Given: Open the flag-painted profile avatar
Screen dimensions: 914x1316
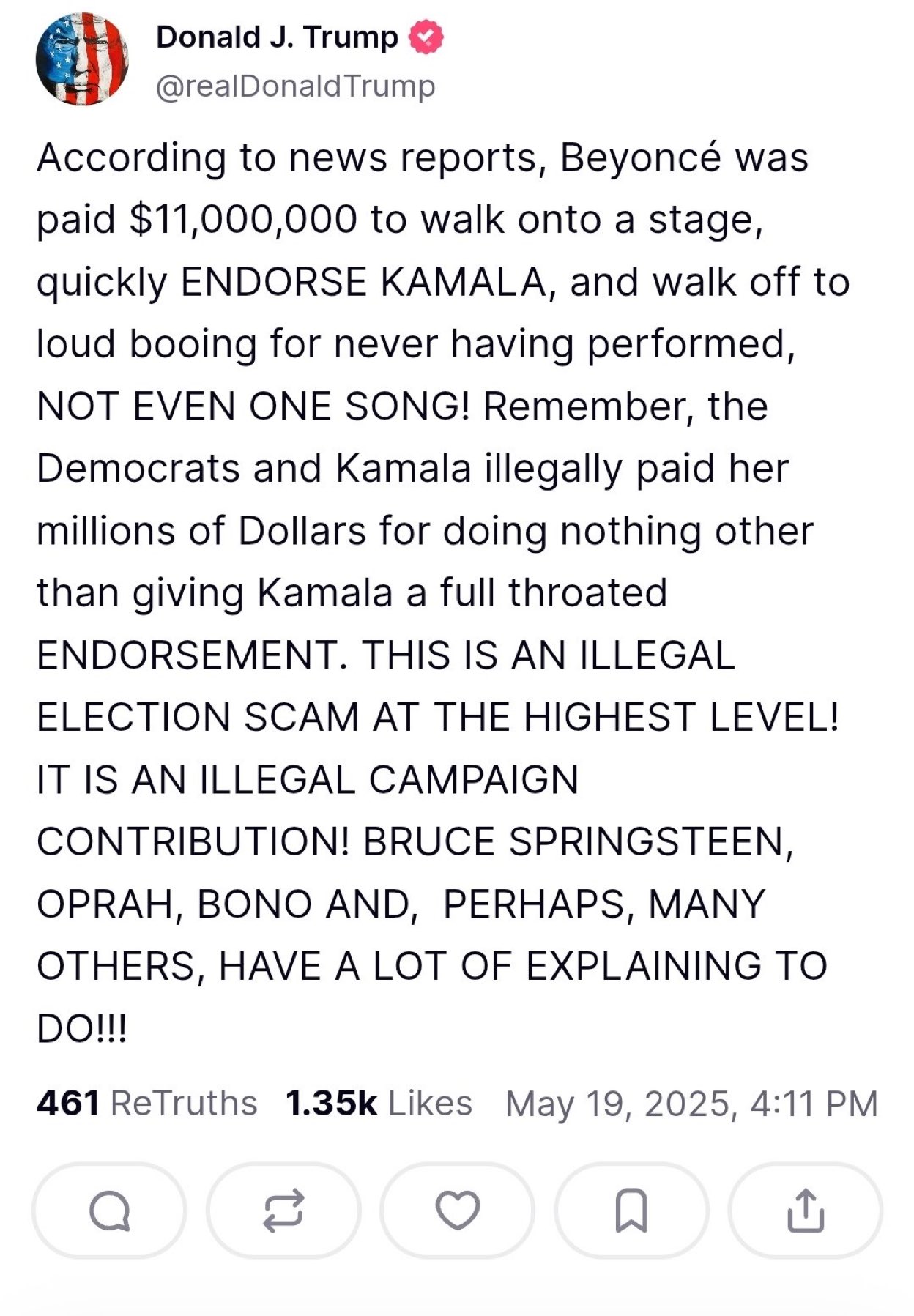Looking at the screenshot, I should tap(82, 60).
